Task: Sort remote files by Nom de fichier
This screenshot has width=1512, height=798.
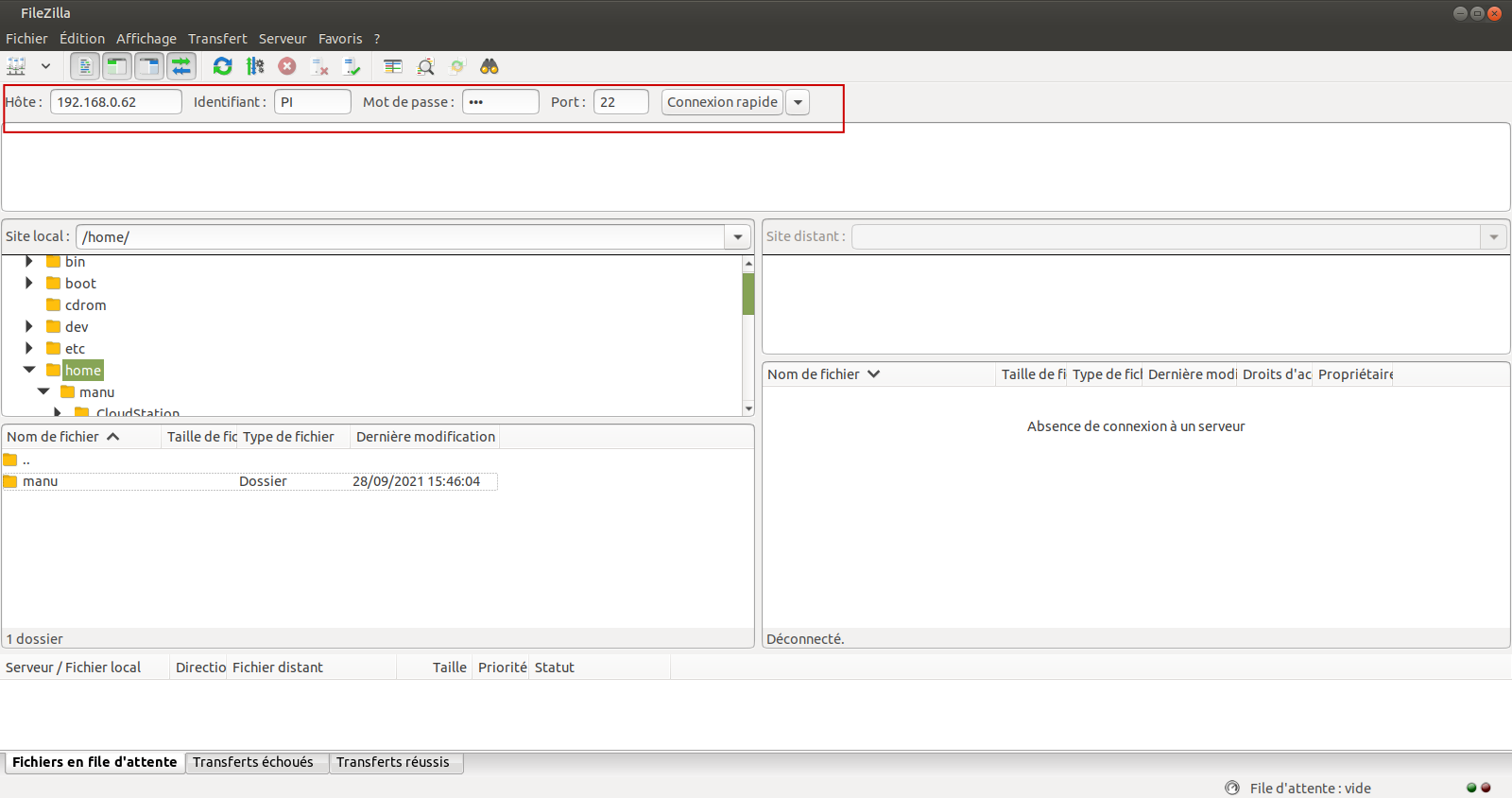Action: 879,374
